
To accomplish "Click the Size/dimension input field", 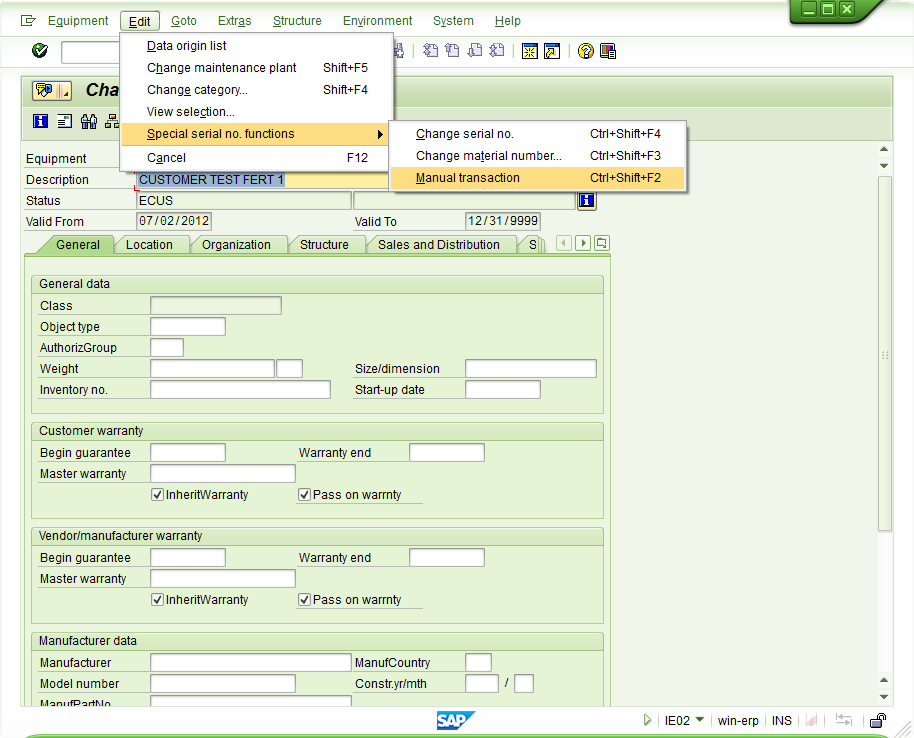I will tap(531, 369).
